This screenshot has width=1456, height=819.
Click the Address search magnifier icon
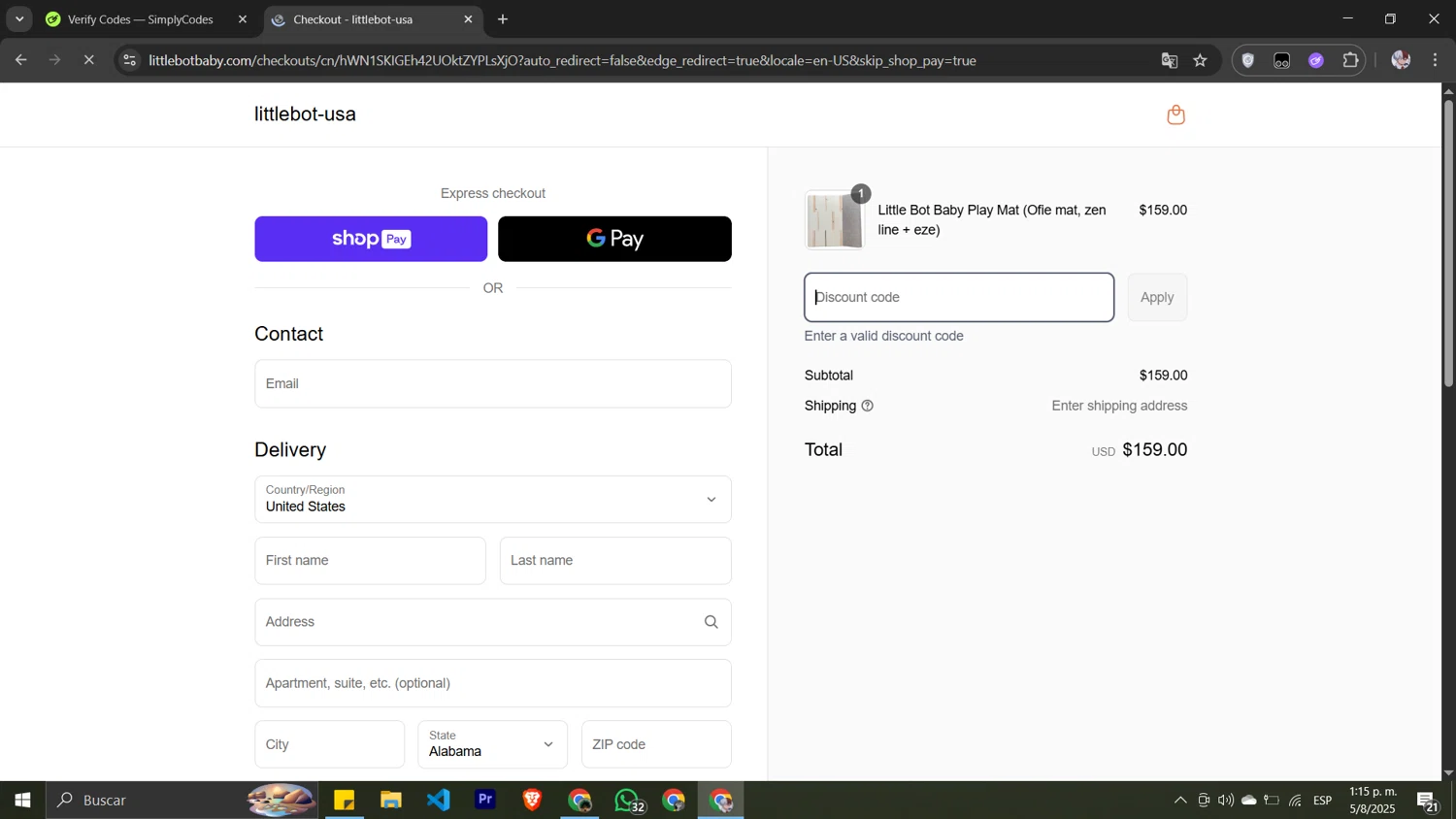[x=711, y=622]
